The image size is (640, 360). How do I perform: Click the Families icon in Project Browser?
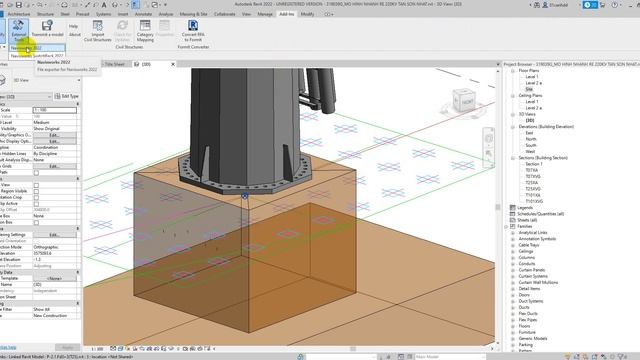(x=513, y=226)
